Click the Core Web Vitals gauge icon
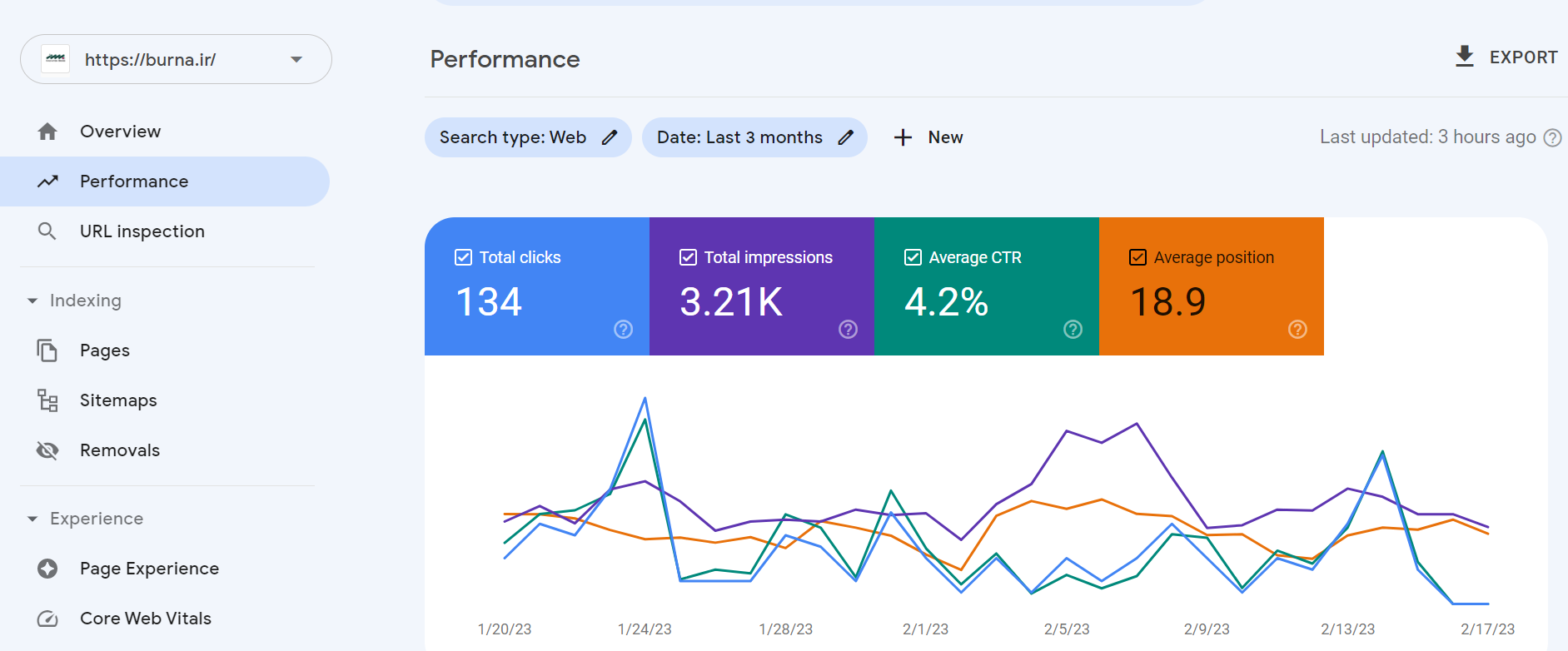Viewport: 1568px width, 651px height. coord(47,619)
